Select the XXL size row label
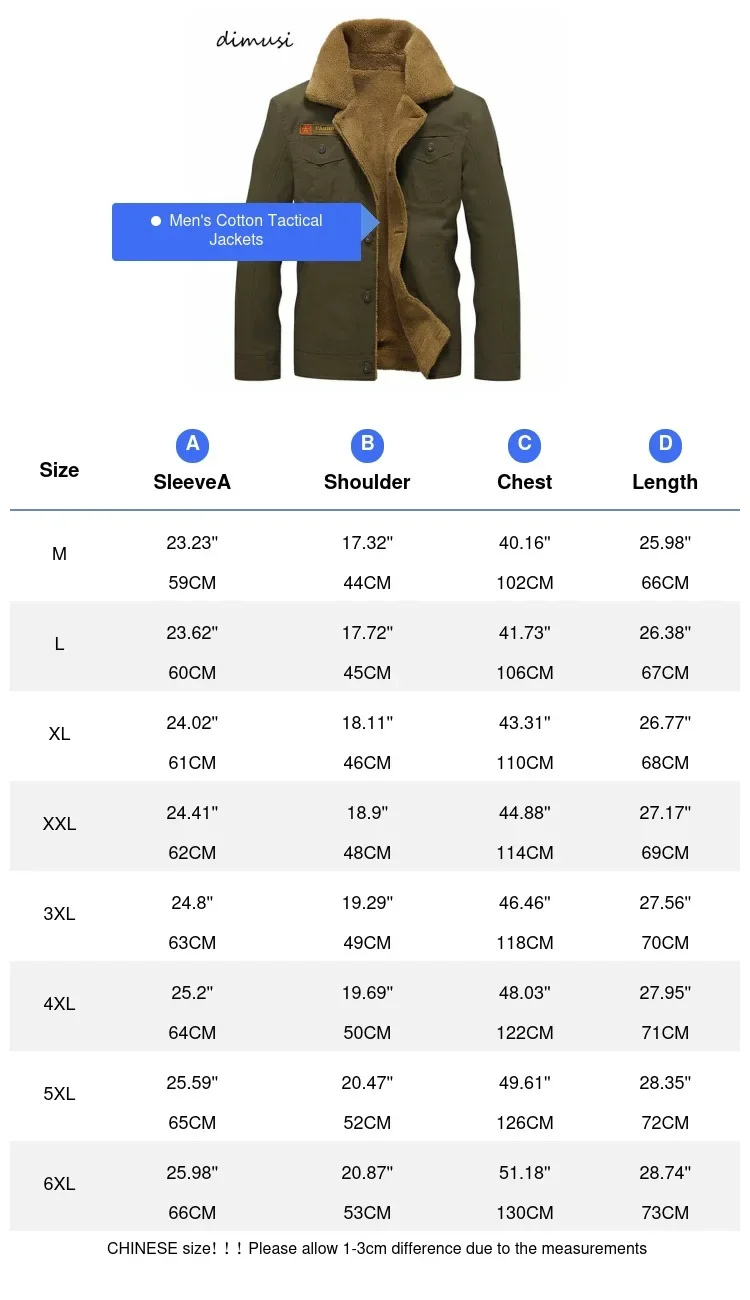The image size is (750, 1300). point(59,824)
